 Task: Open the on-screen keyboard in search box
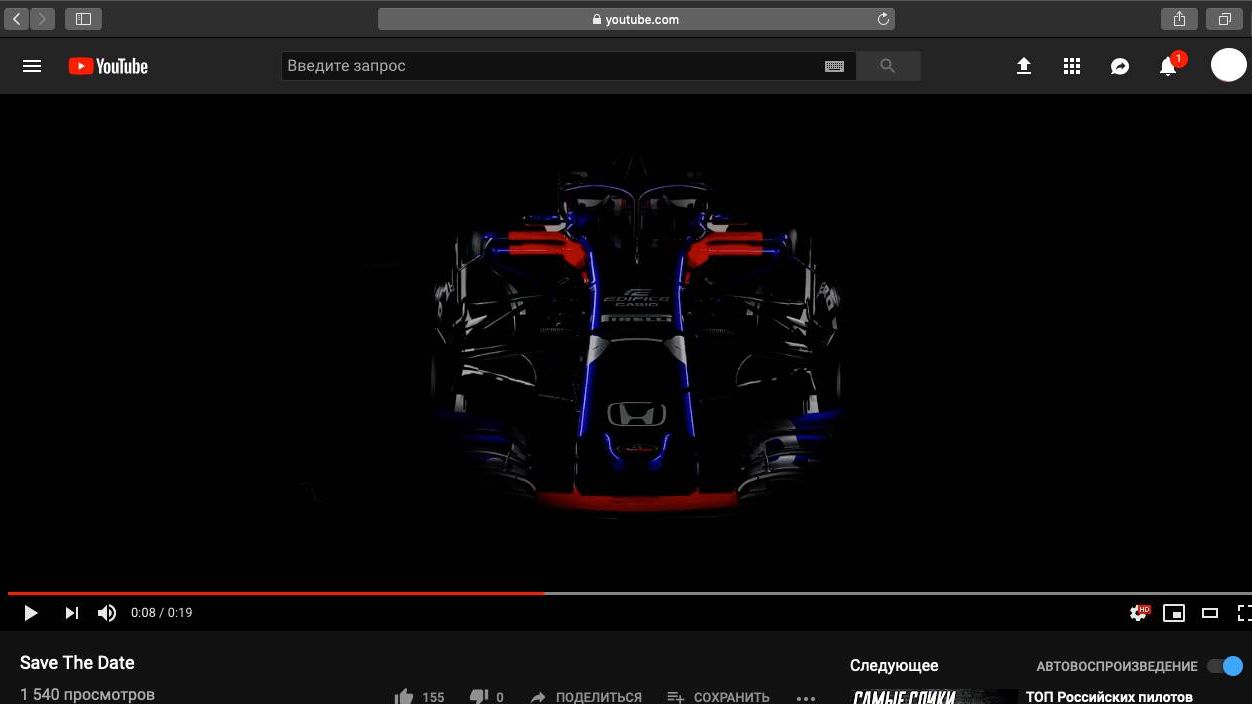(834, 66)
